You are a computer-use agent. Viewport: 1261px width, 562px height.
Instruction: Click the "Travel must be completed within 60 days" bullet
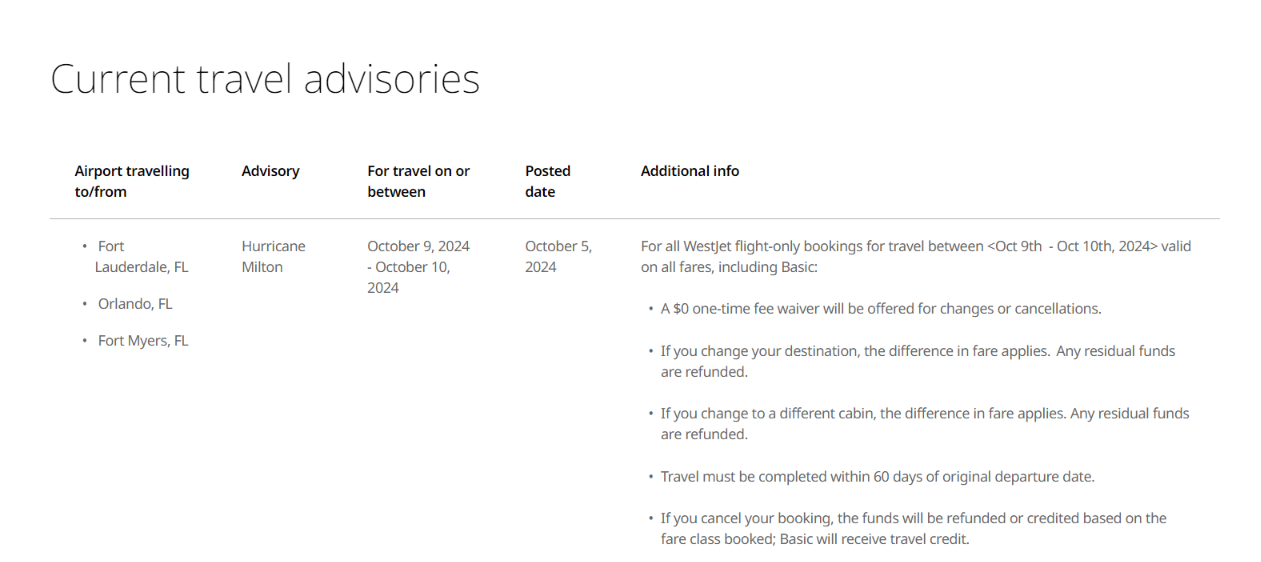click(x=877, y=477)
